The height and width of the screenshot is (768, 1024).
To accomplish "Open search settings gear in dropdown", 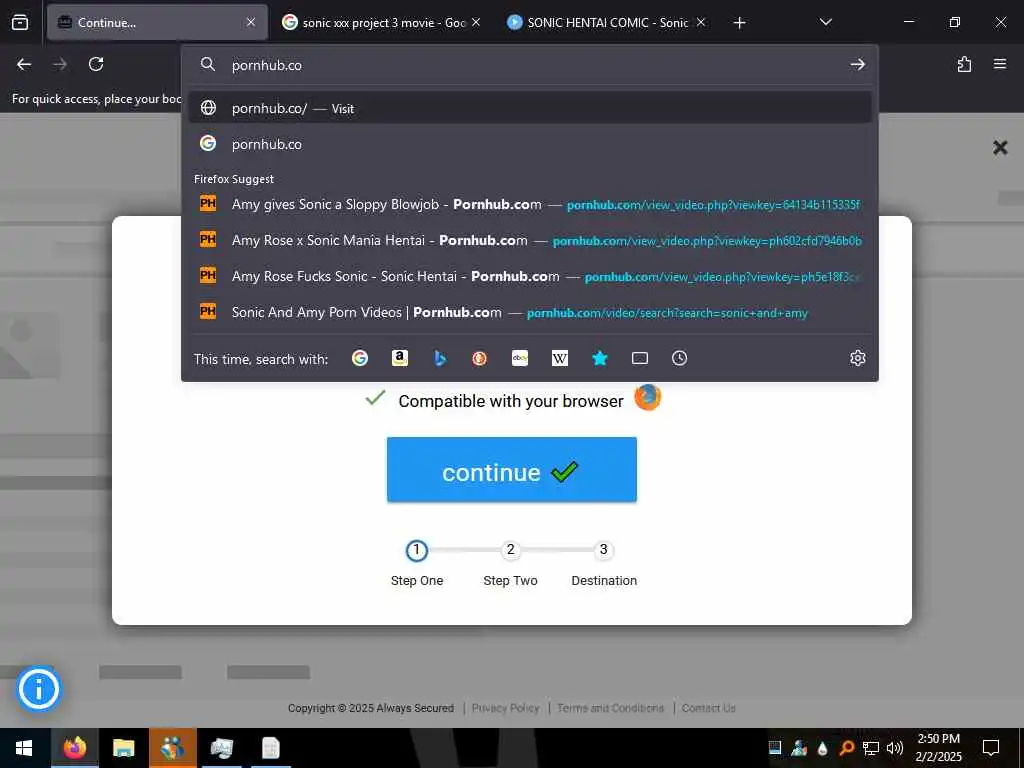I will click(857, 358).
